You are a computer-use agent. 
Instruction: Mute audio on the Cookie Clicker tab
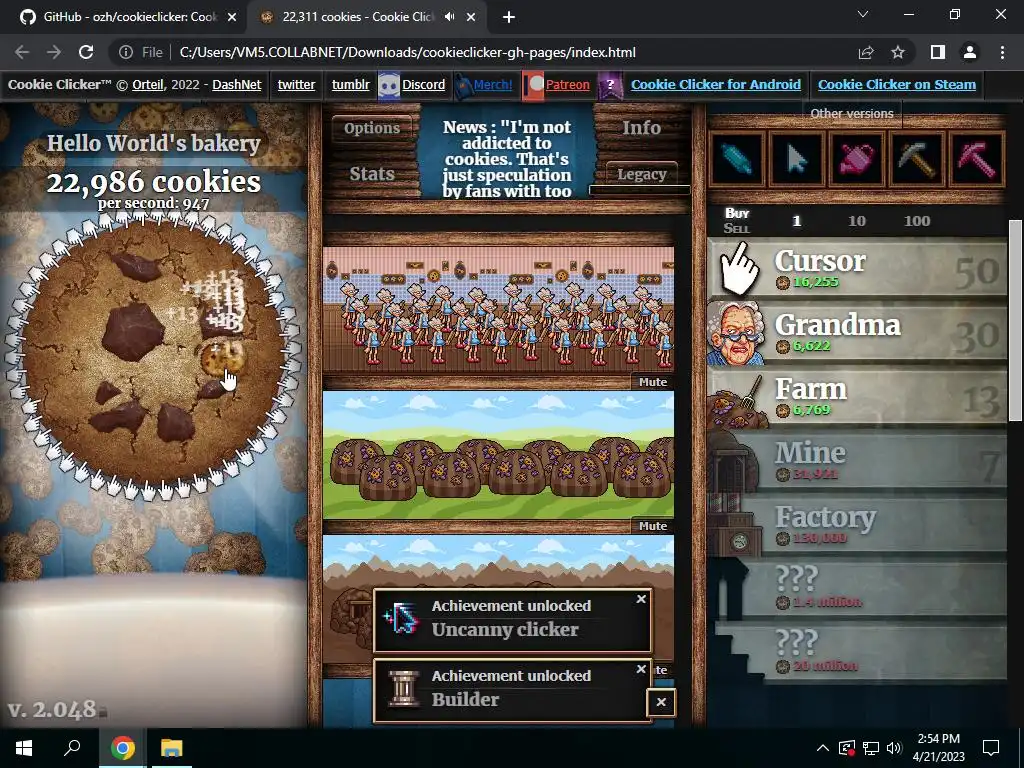(449, 17)
